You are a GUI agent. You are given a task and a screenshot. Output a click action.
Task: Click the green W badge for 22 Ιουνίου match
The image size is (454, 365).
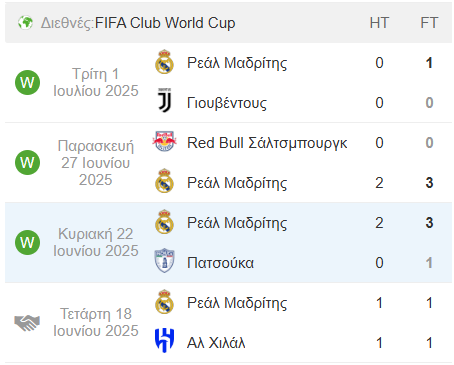click(x=27, y=242)
